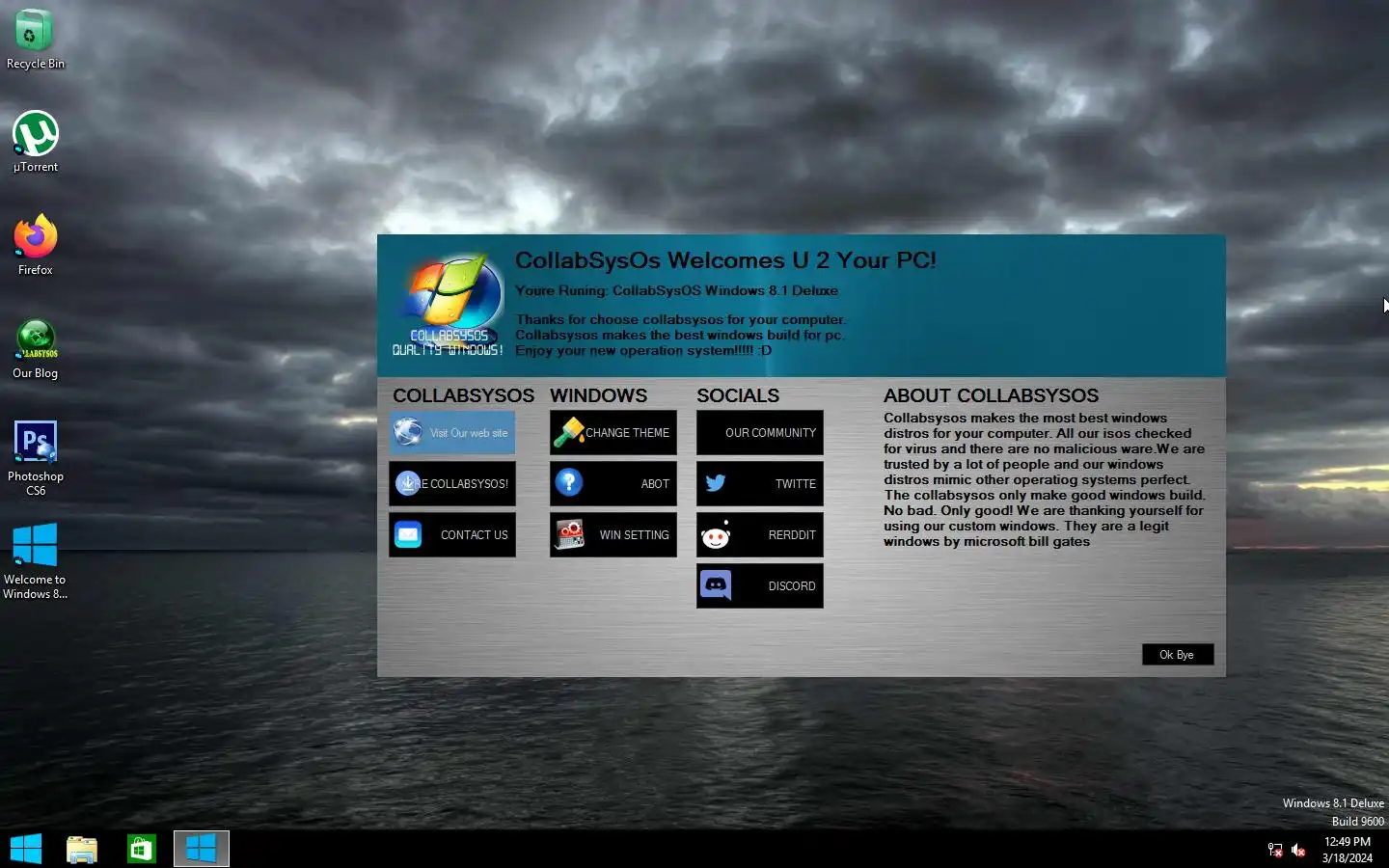1389x868 pixels.
Task: Open the Our Blog desktop shortcut
Action: tap(36, 348)
